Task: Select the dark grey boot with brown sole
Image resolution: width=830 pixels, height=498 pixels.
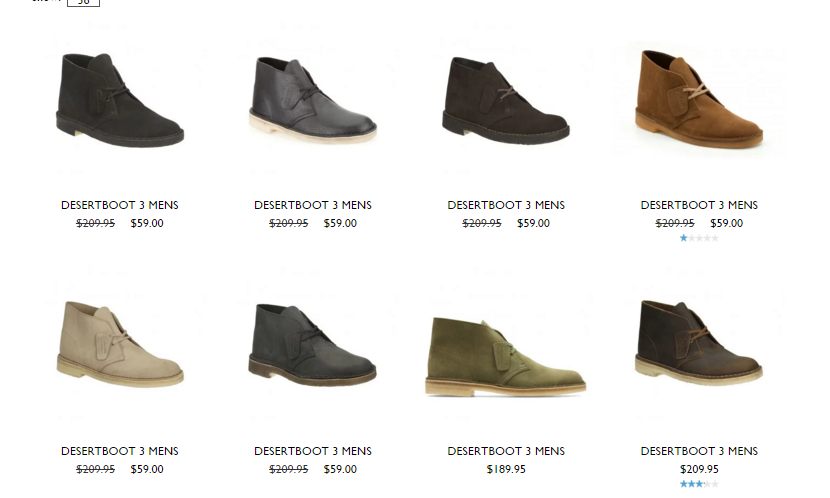Action: [x=313, y=345]
